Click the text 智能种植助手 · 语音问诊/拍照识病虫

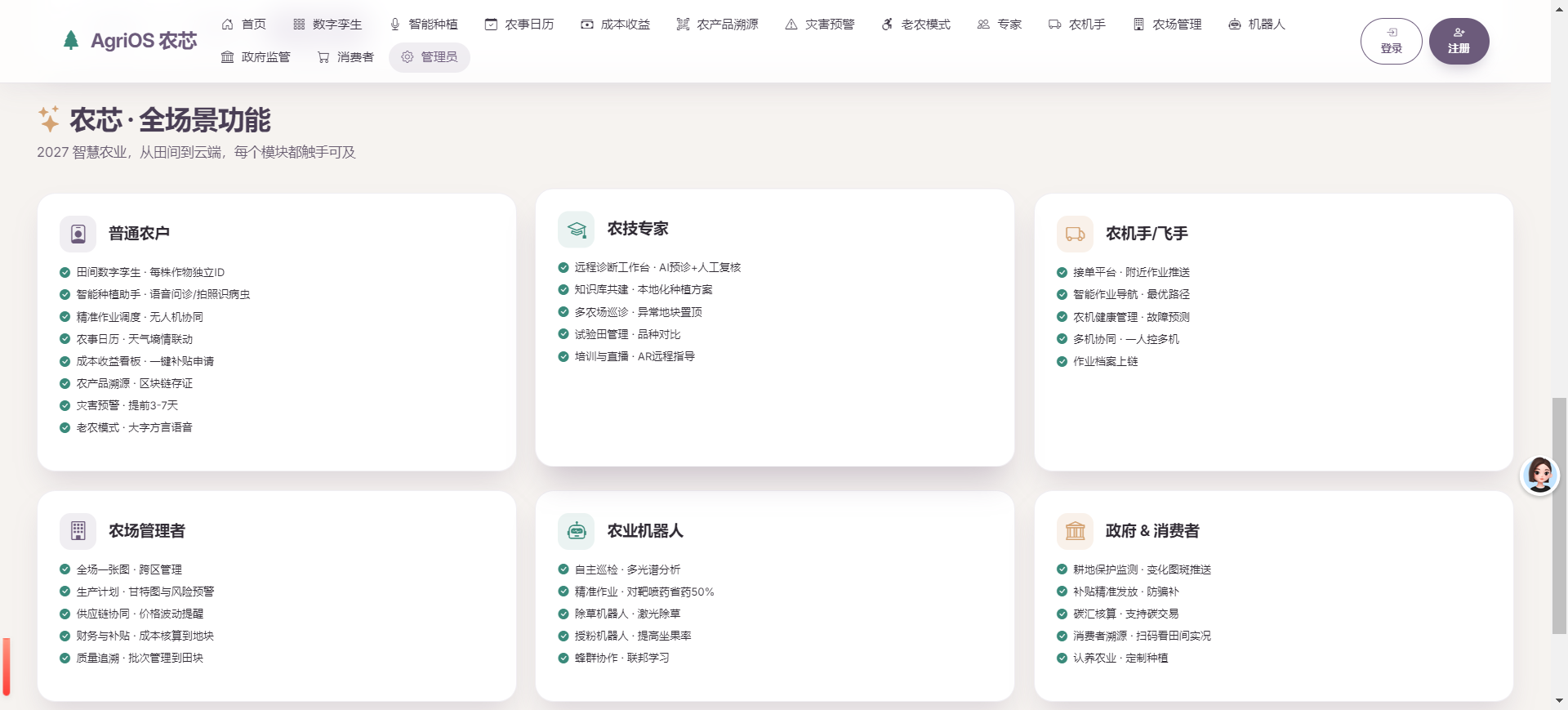[163, 294]
